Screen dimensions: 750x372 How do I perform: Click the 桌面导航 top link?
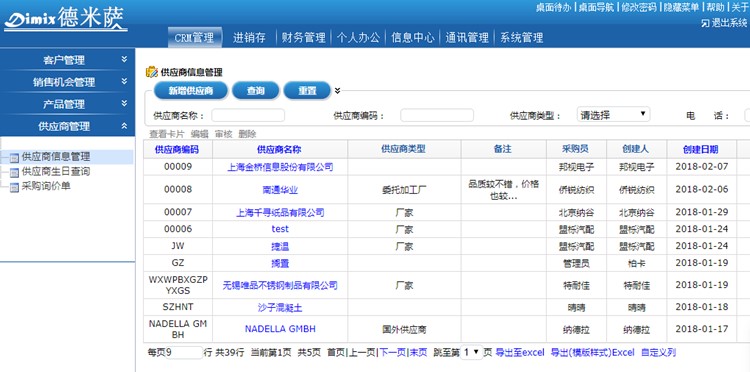tap(596, 7)
